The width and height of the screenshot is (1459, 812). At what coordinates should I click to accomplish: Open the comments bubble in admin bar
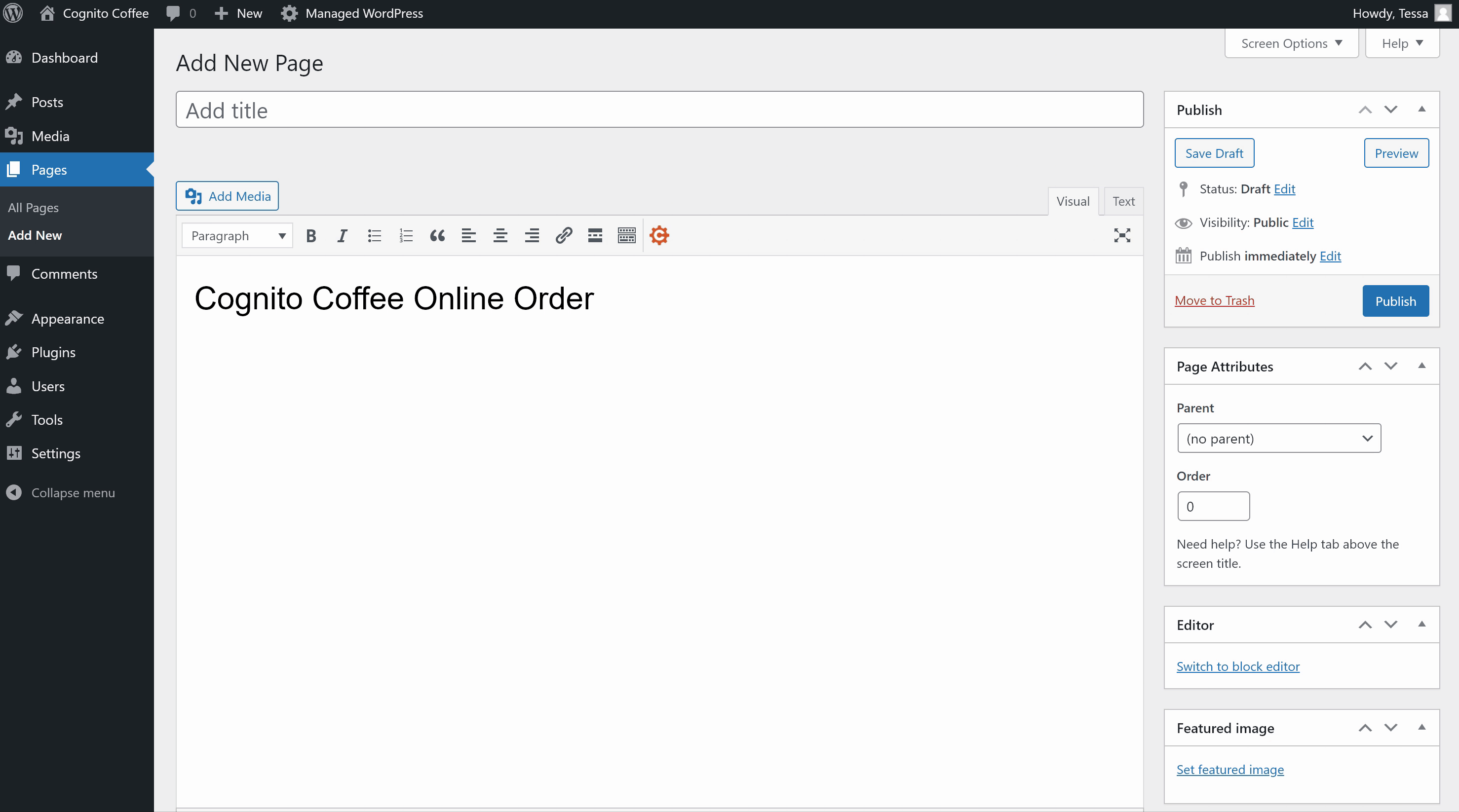181,13
